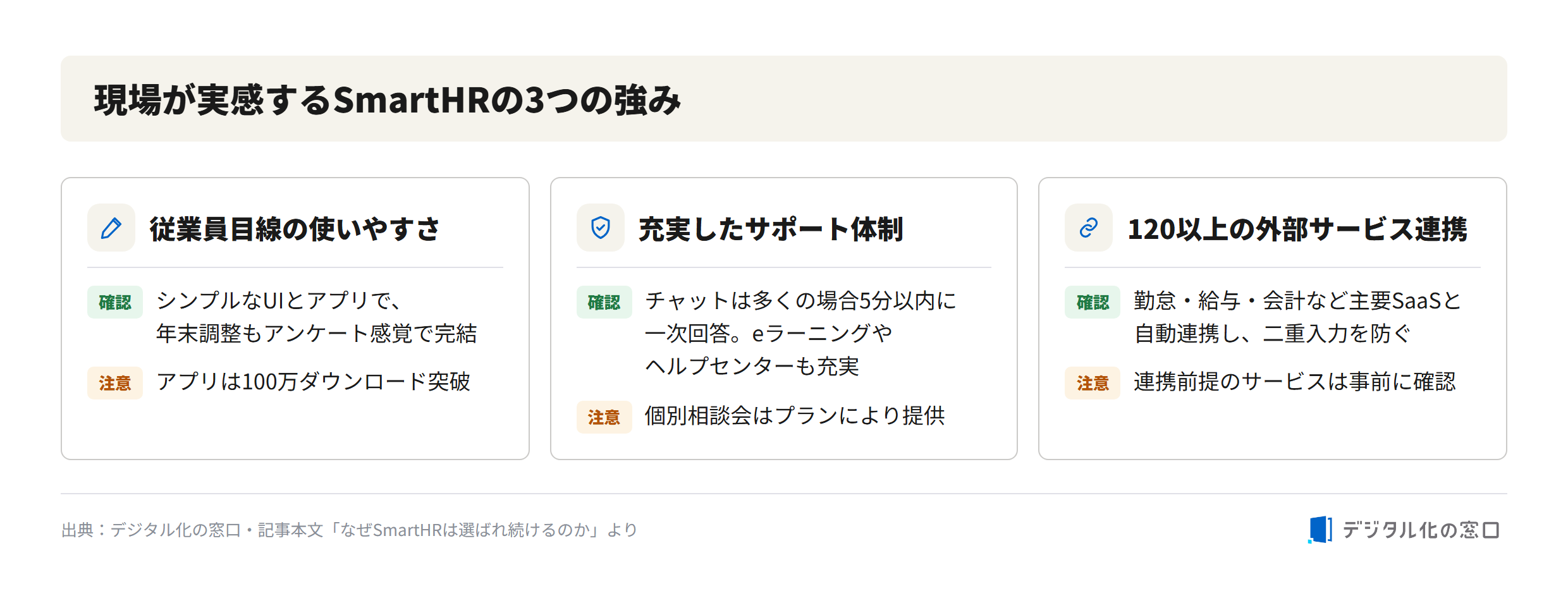Screen dimensions: 1568x603
Task: Click the shield check icon
Action: pyautogui.click(x=600, y=228)
